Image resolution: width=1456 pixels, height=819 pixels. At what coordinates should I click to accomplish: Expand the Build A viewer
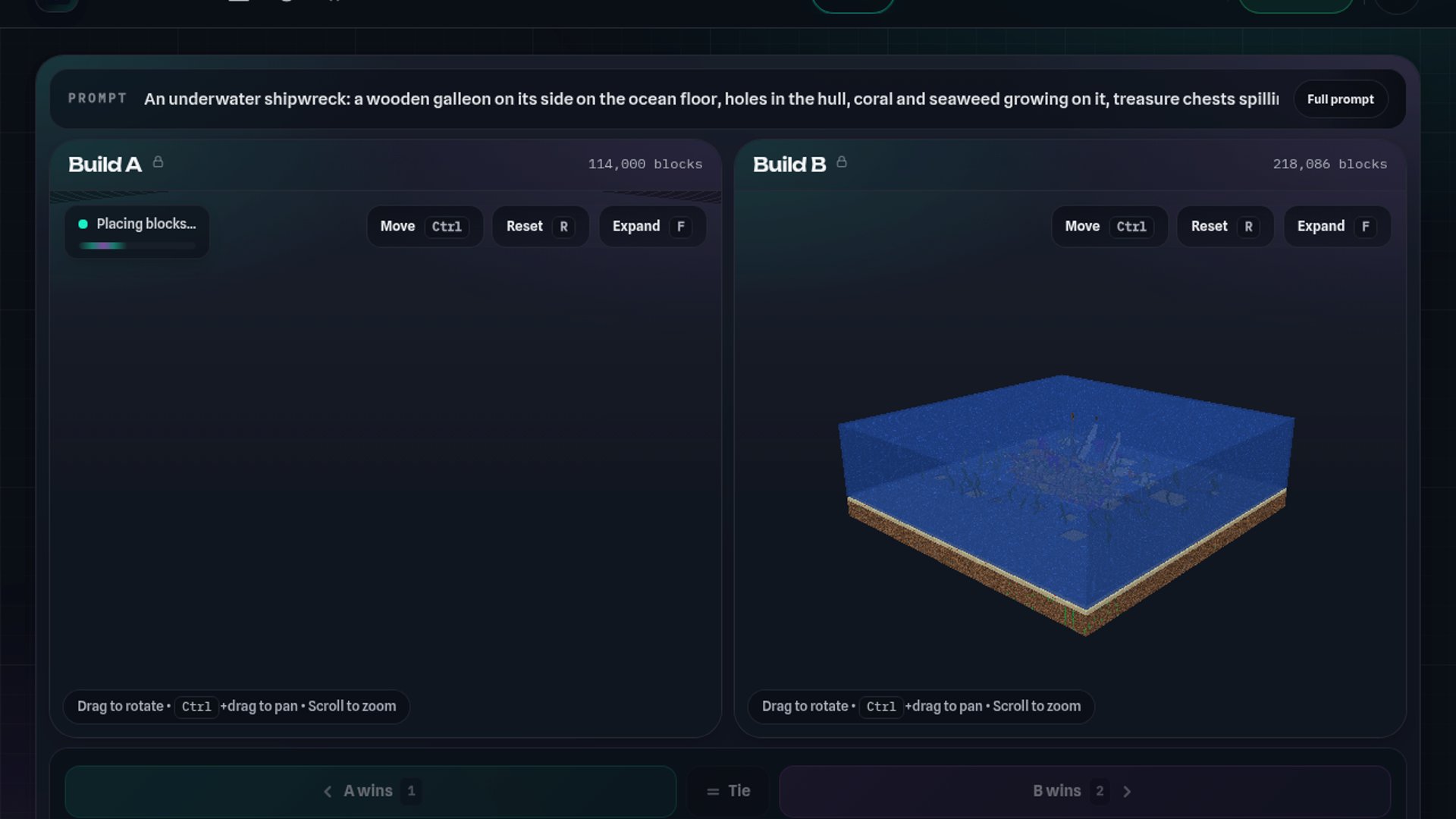tap(652, 226)
